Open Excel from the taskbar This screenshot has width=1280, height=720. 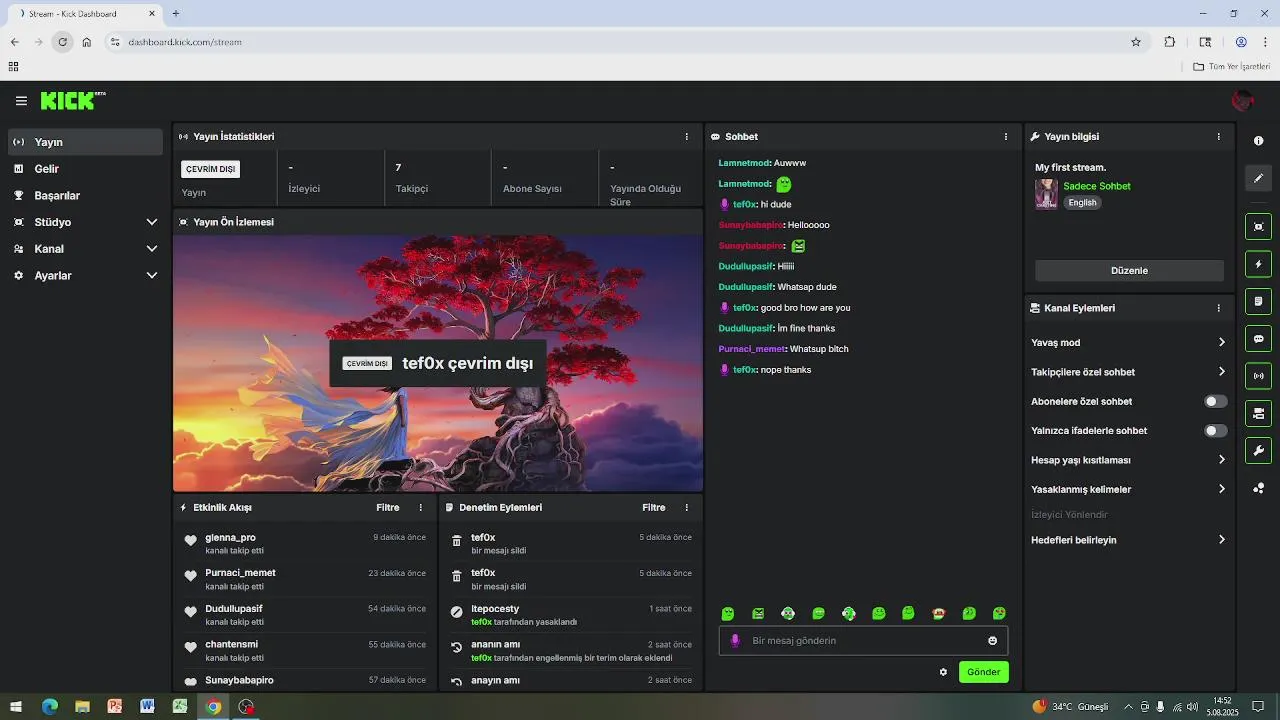[x=180, y=707]
